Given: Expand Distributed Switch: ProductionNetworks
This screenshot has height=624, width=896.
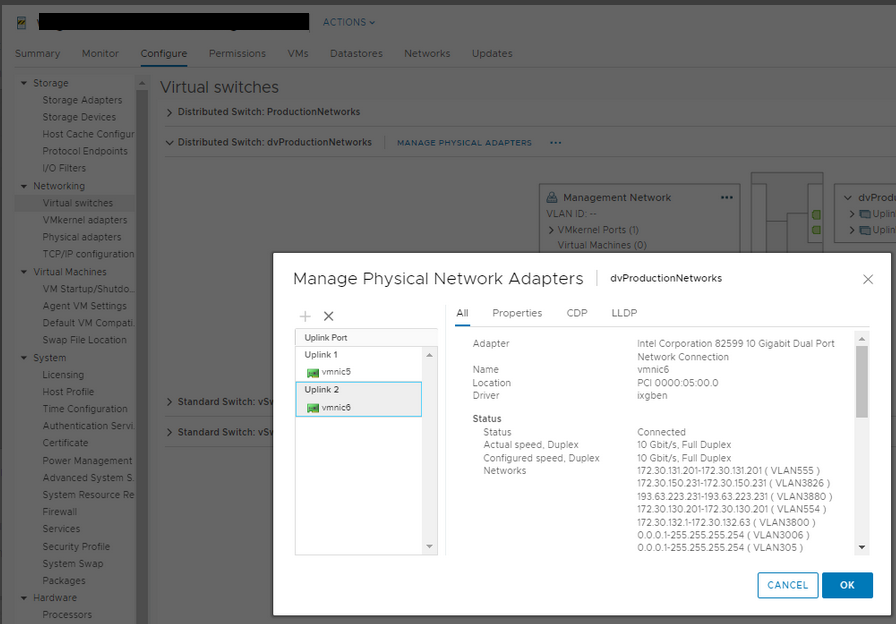Looking at the screenshot, I should (169, 113).
